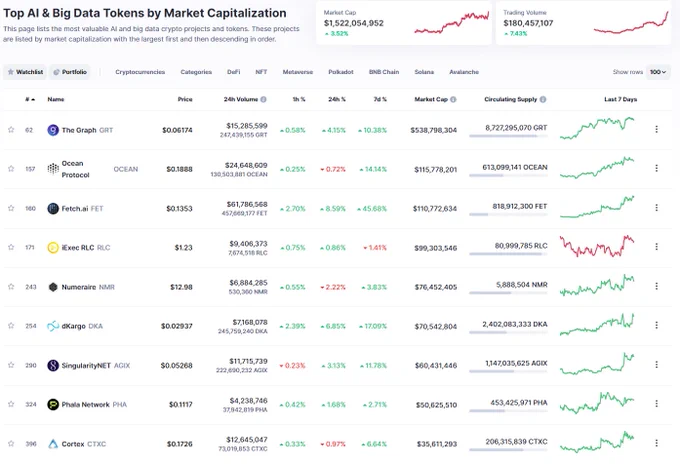Open three-dot menu for Cortex row
680x464 pixels.
657,443
